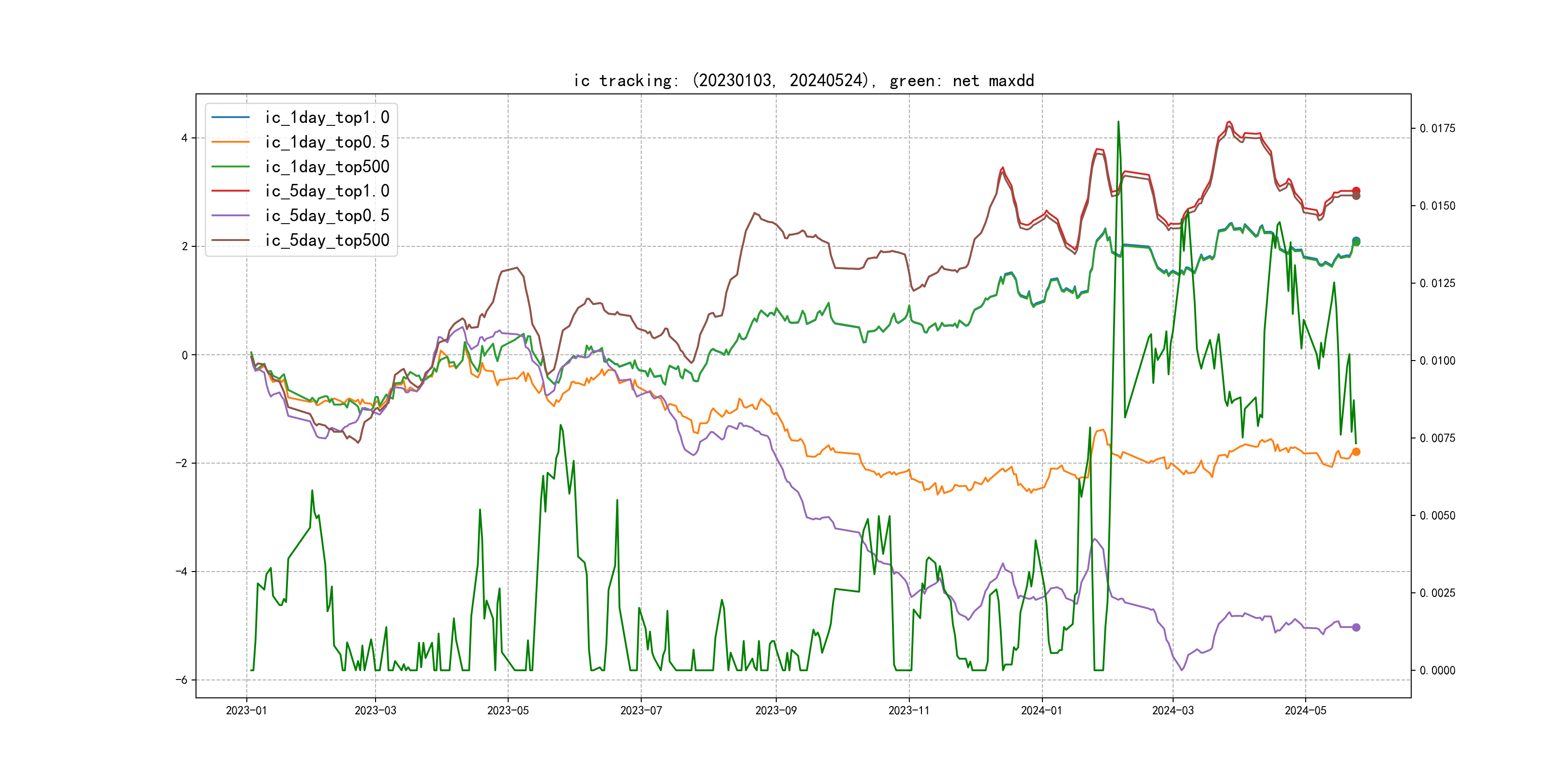
Task: Click the 0.0000 right-axis tick label
Action: point(1437,670)
